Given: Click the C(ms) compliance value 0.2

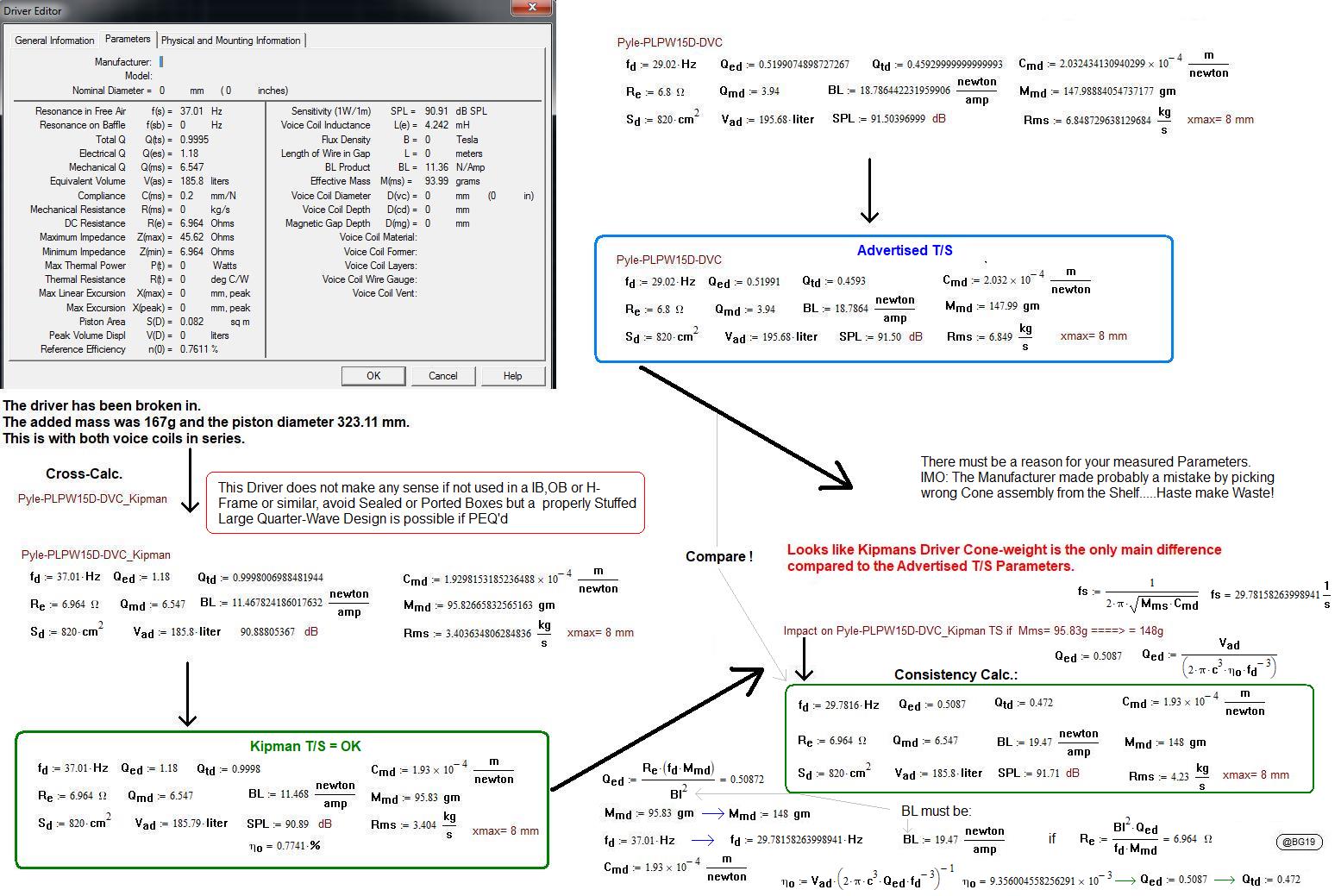Looking at the screenshot, I should (186, 196).
